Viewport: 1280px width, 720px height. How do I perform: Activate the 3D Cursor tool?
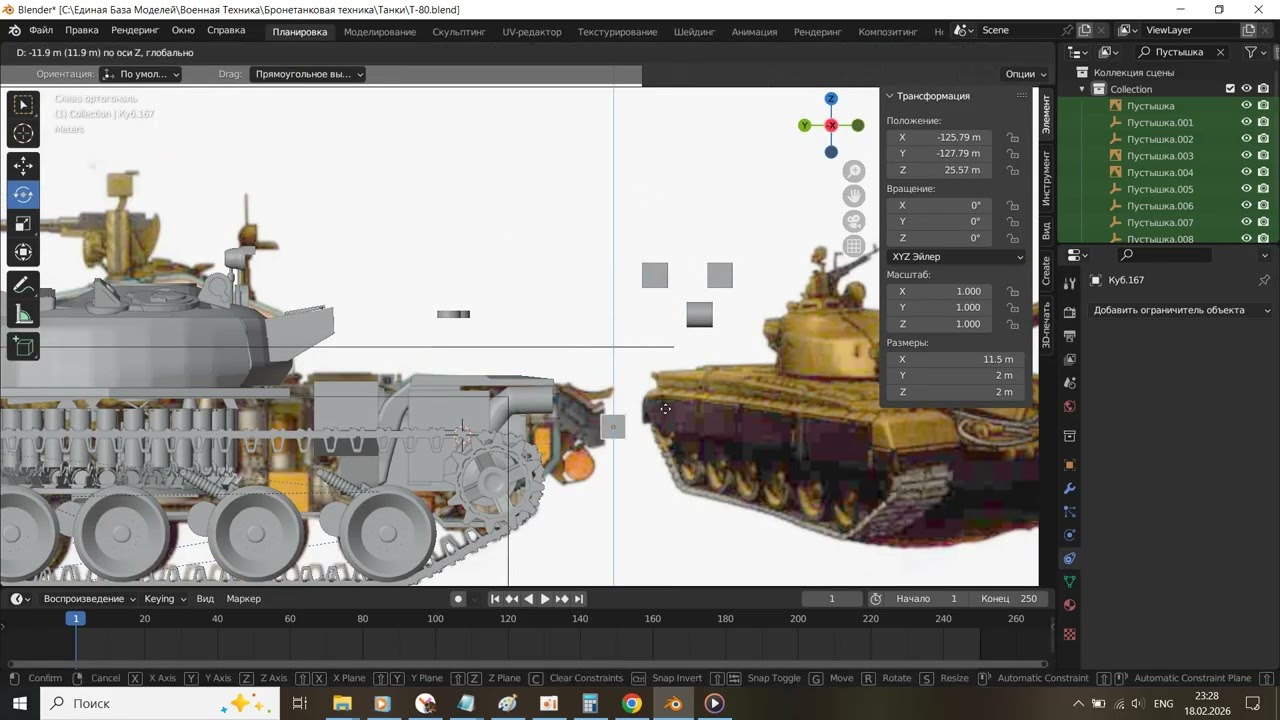(23, 133)
